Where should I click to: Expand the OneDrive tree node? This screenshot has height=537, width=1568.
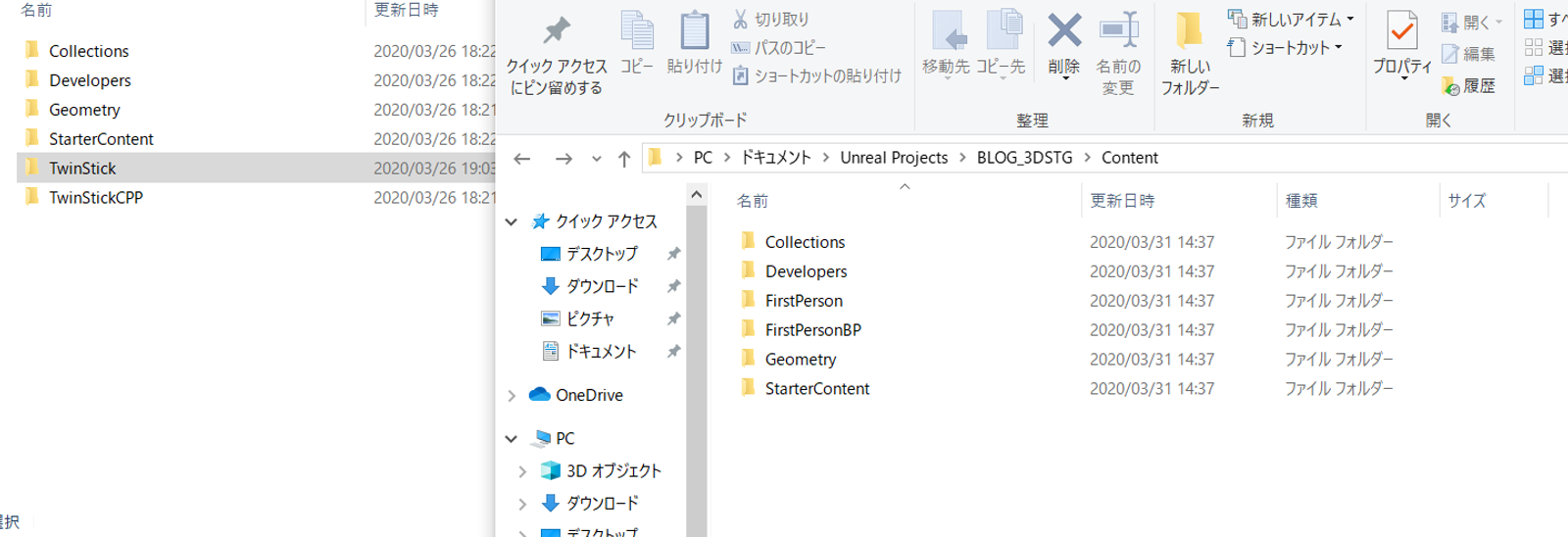[512, 396]
